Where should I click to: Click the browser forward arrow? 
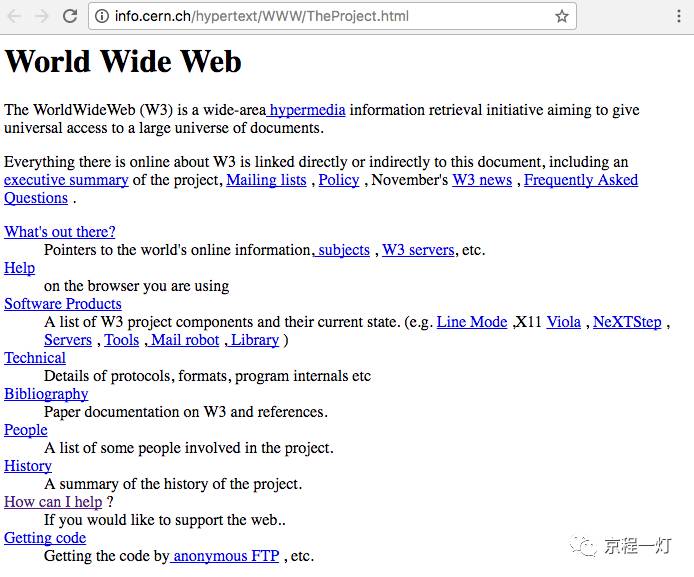[x=42, y=16]
